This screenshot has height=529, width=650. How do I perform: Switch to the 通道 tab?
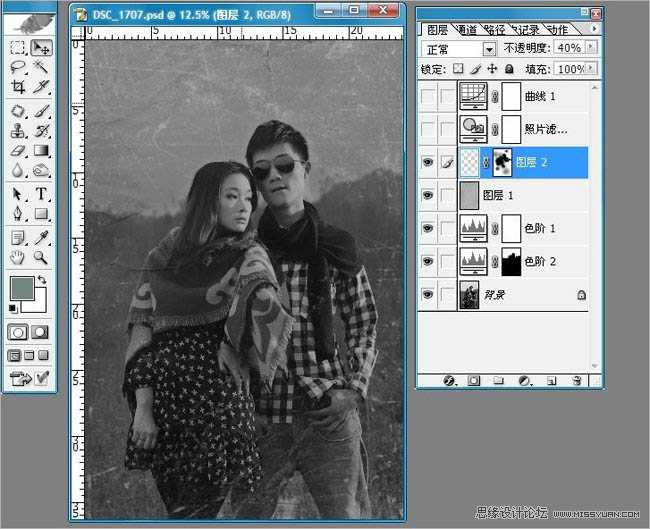tap(467, 29)
